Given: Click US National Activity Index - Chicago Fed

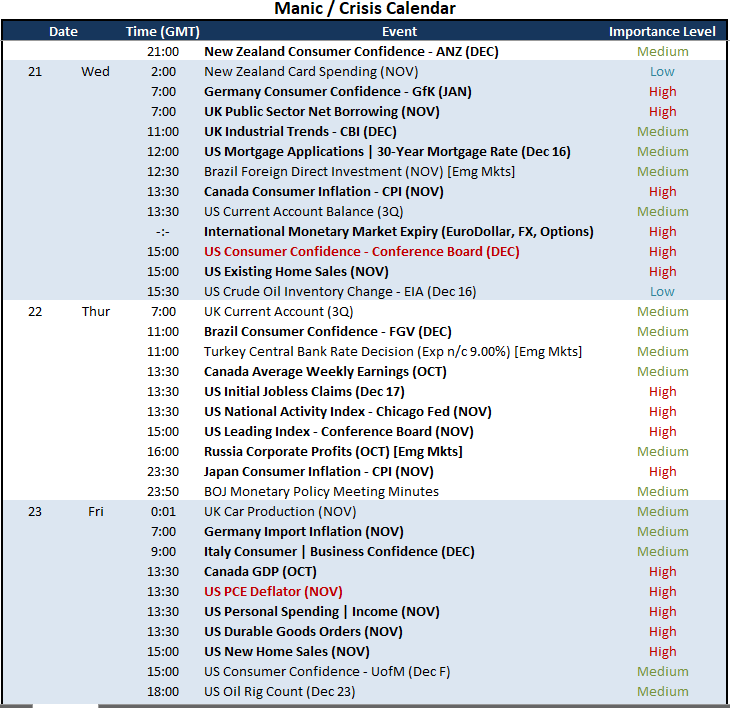Looking at the screenshot, I should click(348, 412).
